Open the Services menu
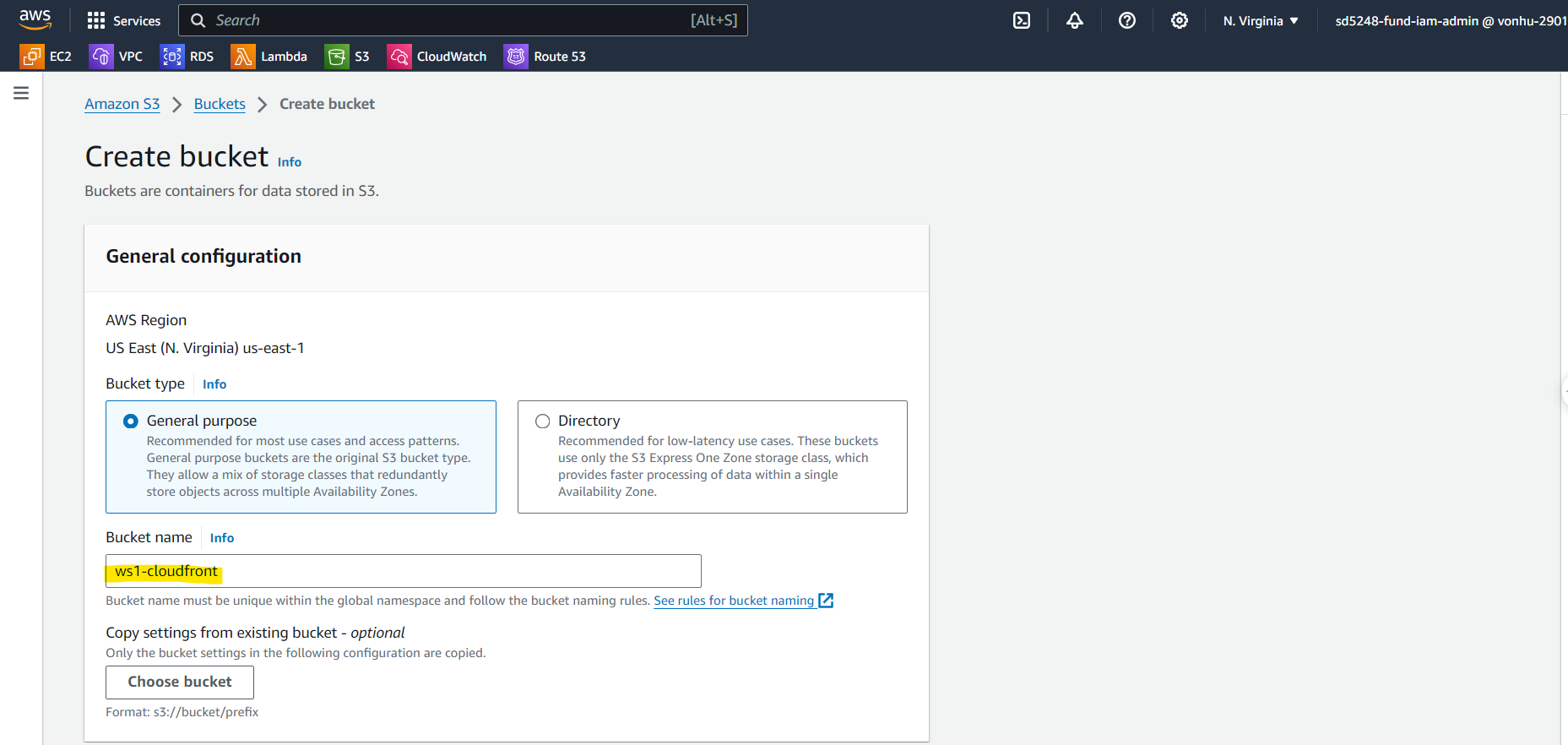Viewport: 1568px width, 745px height. pos(124,20)
